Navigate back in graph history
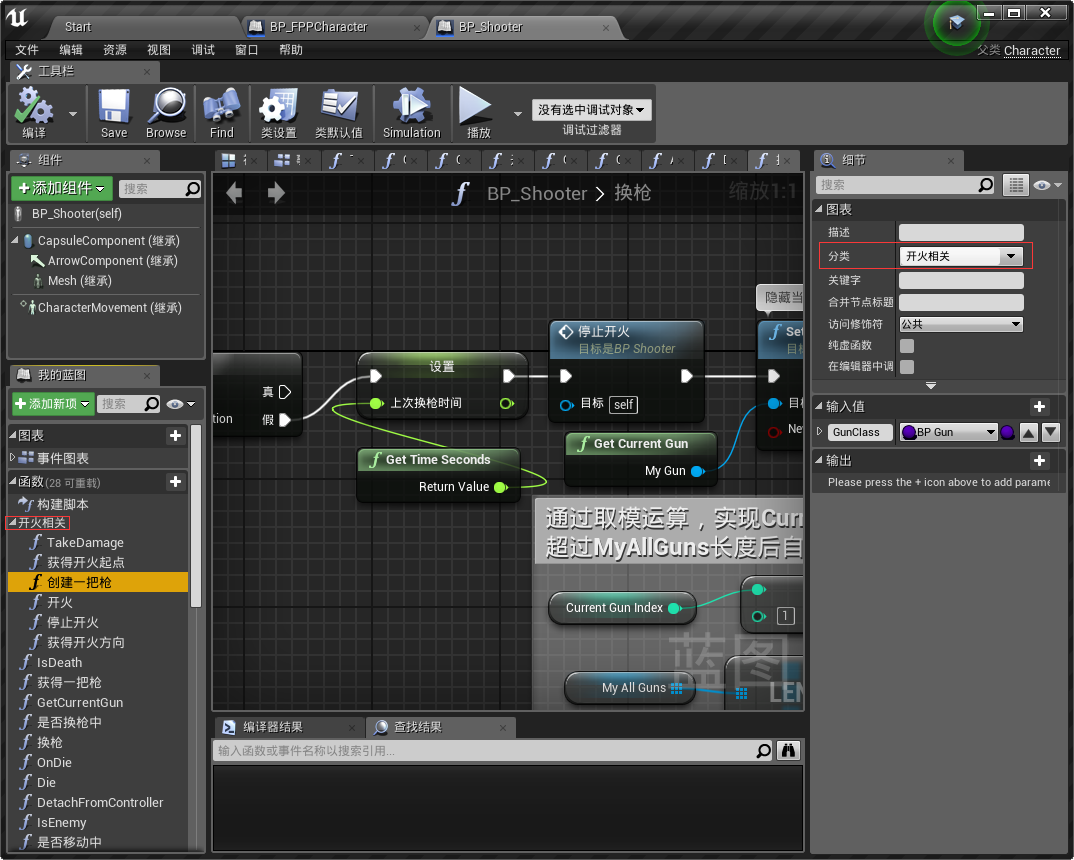The width and height of the screenshot is (1074, 860). point(234,193)
